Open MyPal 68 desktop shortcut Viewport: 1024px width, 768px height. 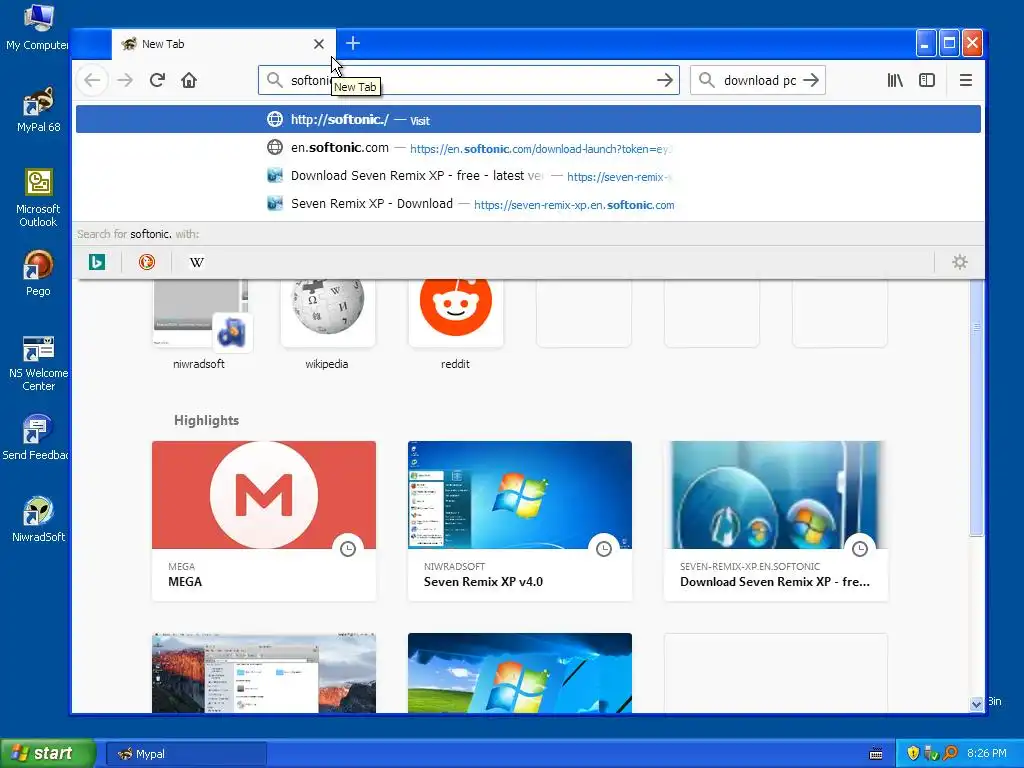click(x=38, y=109)
